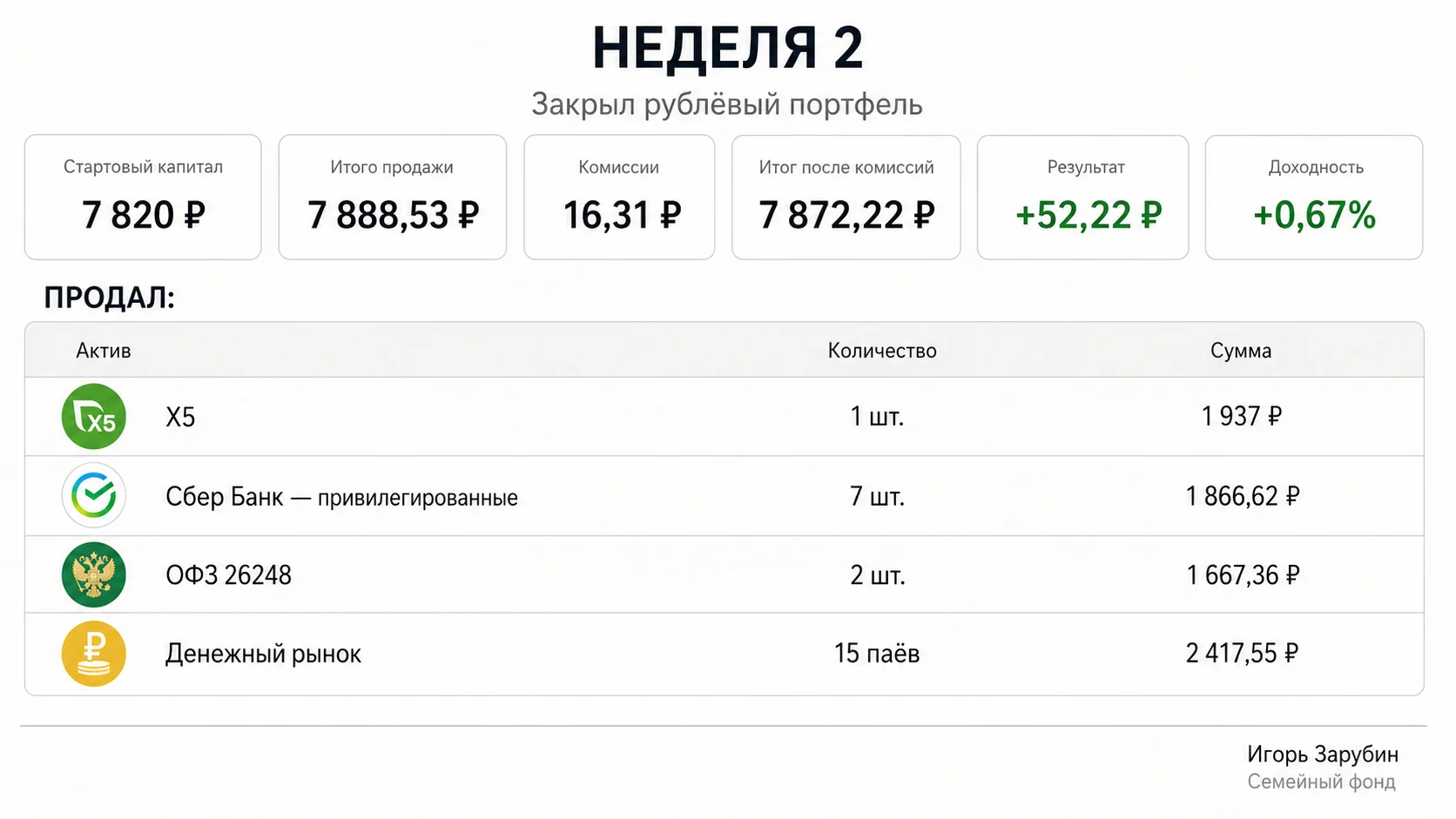Select the X5 sum 1 937 ₽
Viewport: 1456px width, 819px height.
point(1242,417)
